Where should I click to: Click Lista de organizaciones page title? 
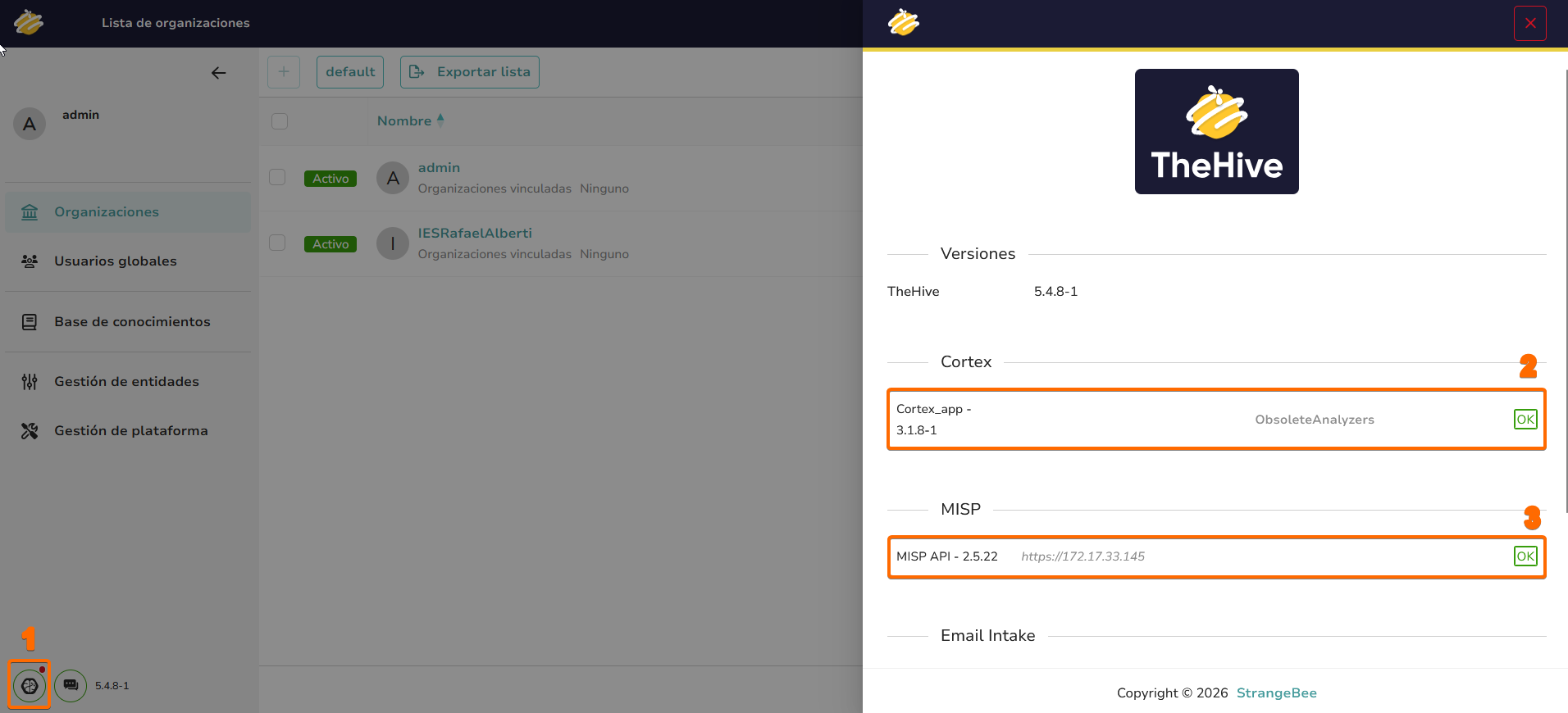coord(175,23)
